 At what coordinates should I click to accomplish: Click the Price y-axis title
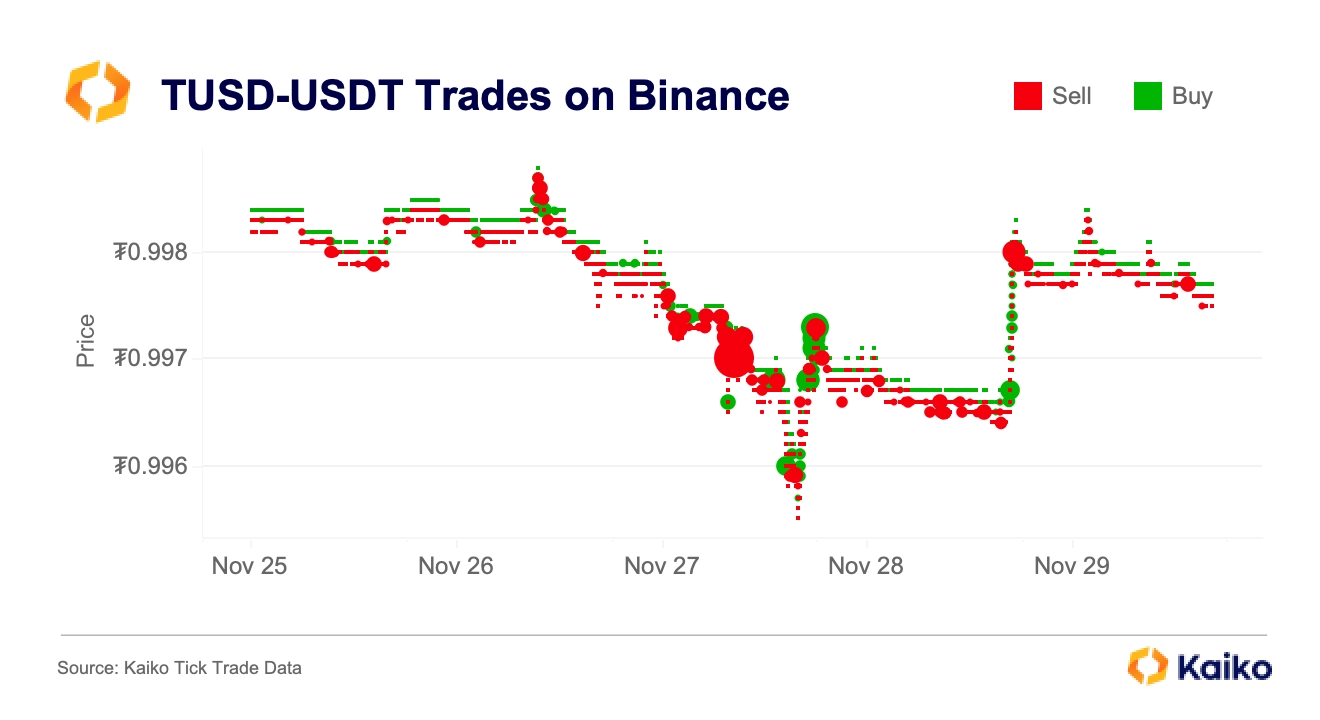(86, 341)
